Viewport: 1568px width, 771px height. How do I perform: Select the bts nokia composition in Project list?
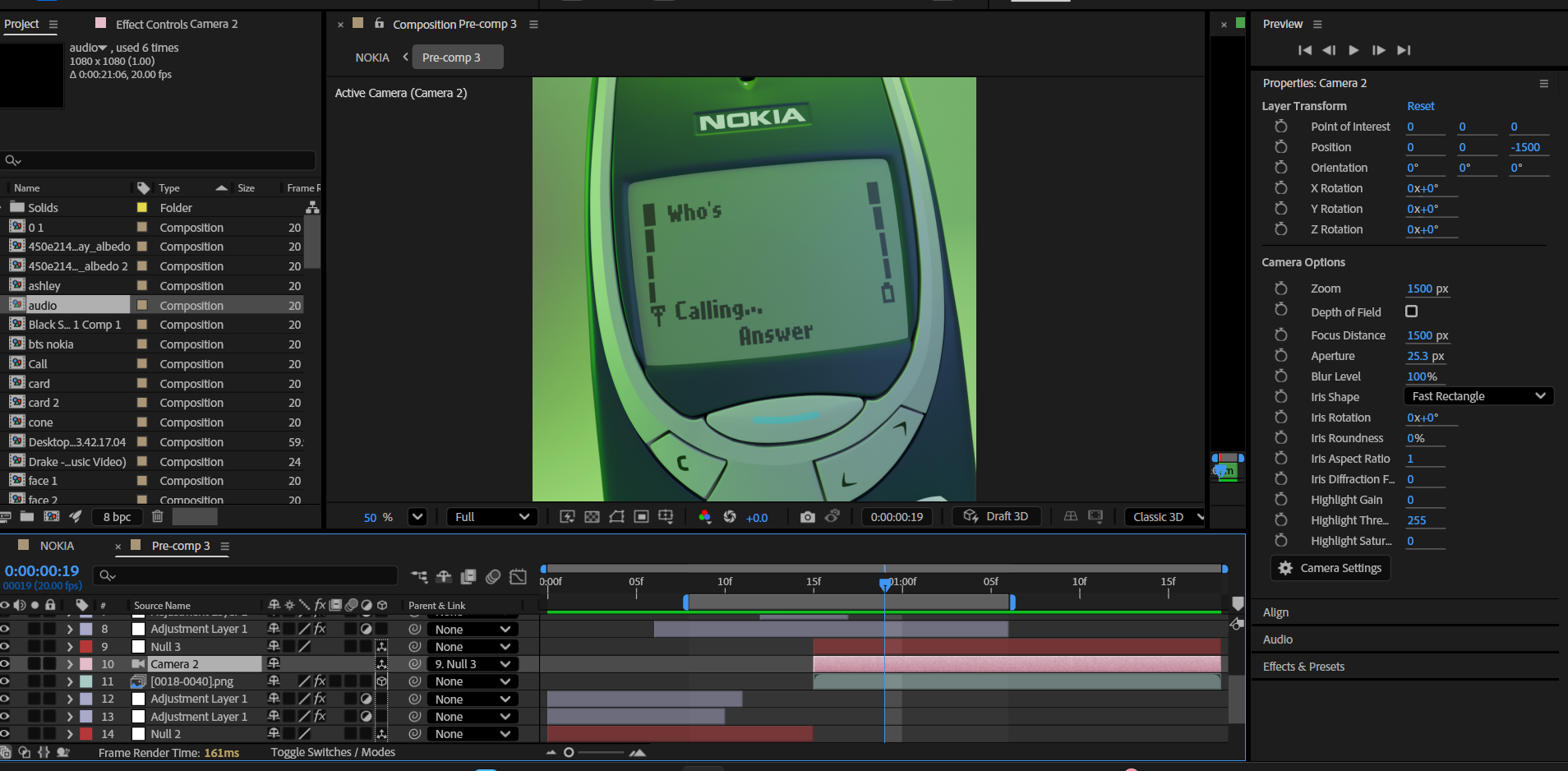click(51, 344)
